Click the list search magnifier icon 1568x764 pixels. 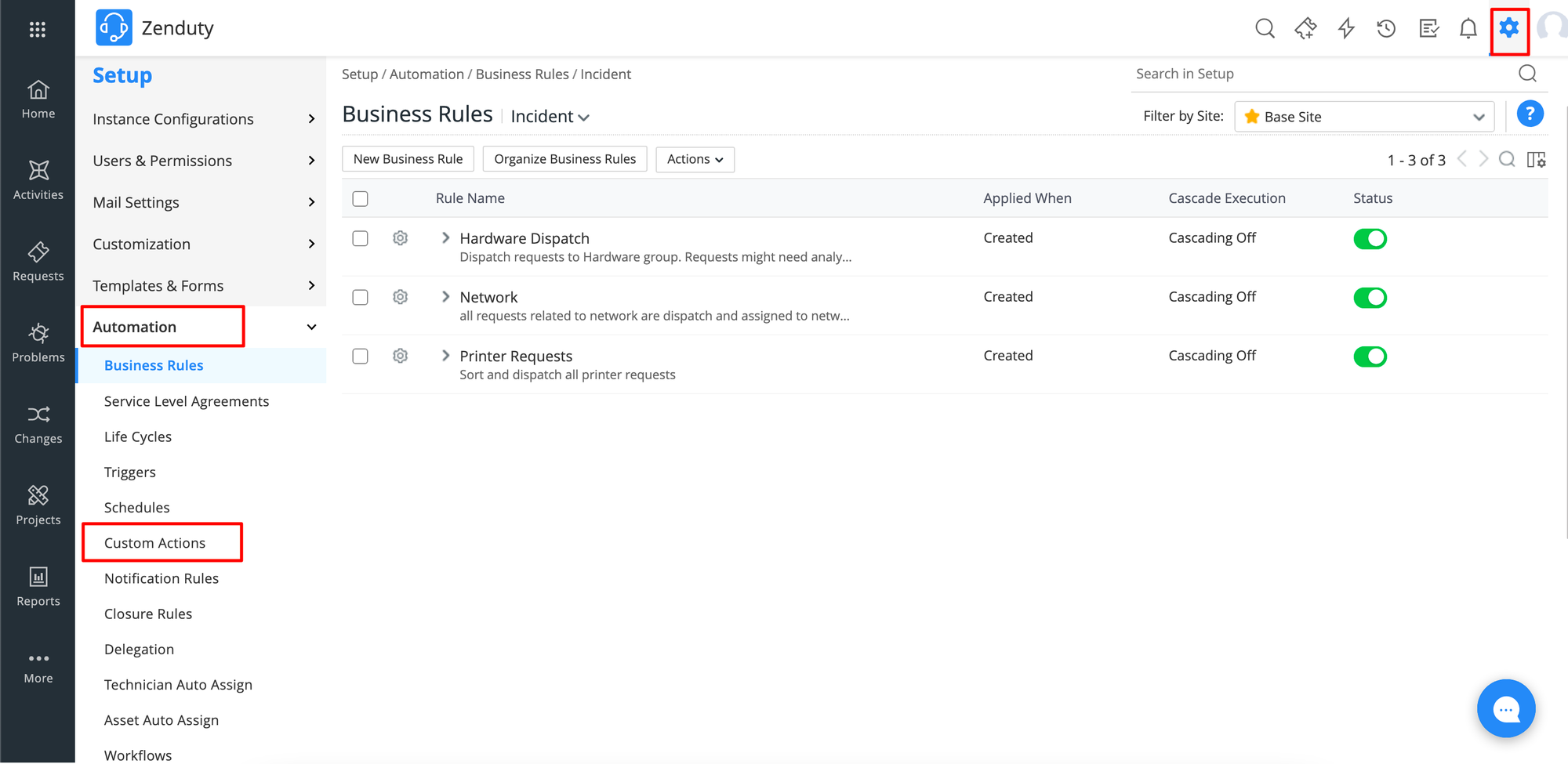pos(1507,160)
